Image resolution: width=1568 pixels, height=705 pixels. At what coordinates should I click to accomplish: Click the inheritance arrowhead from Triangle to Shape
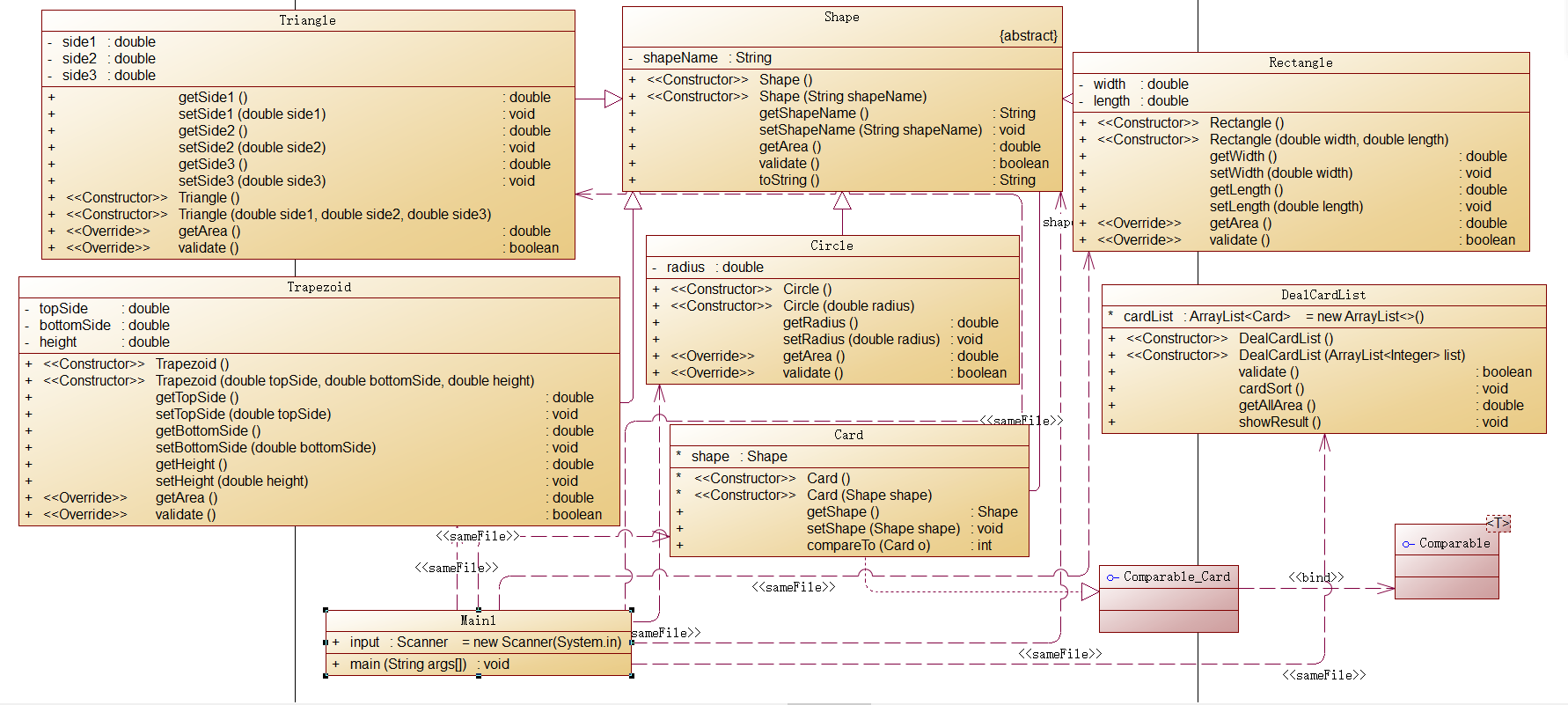tap(613, 99)
